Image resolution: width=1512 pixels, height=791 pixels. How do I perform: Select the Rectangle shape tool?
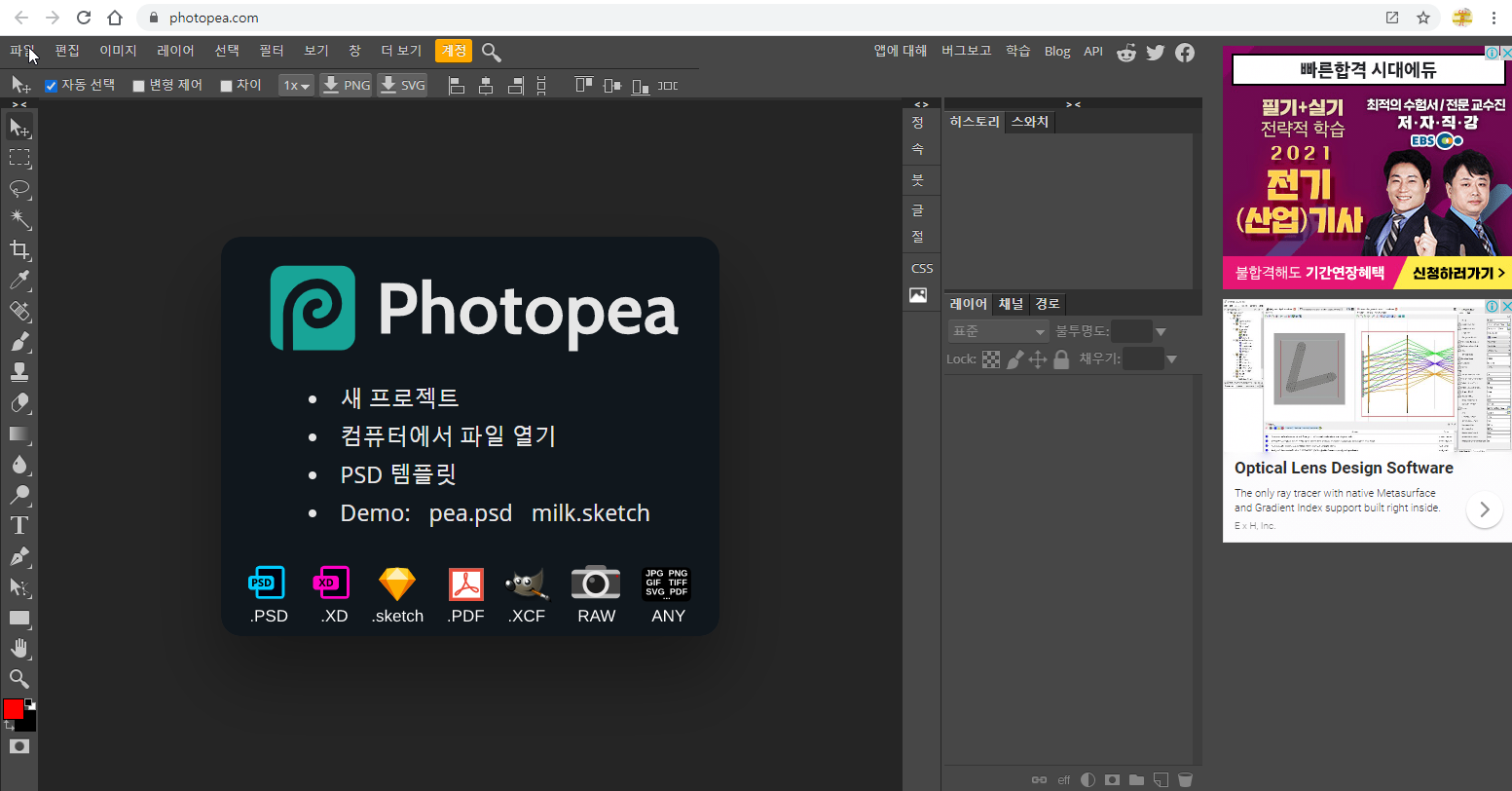(x=19, y=618)
